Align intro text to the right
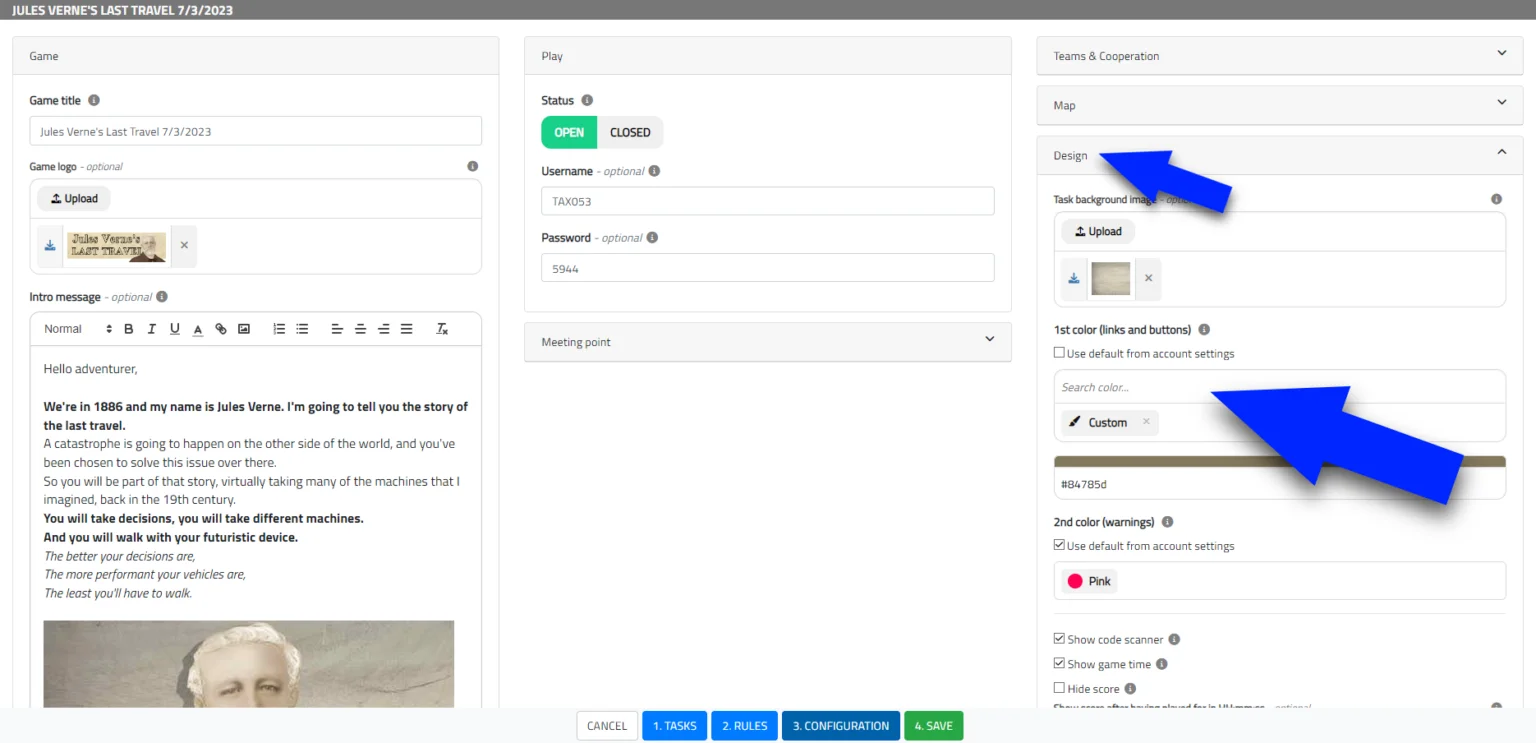This screenshot has height=743, width=1536. pyautogui.click(x=384, y=329)
